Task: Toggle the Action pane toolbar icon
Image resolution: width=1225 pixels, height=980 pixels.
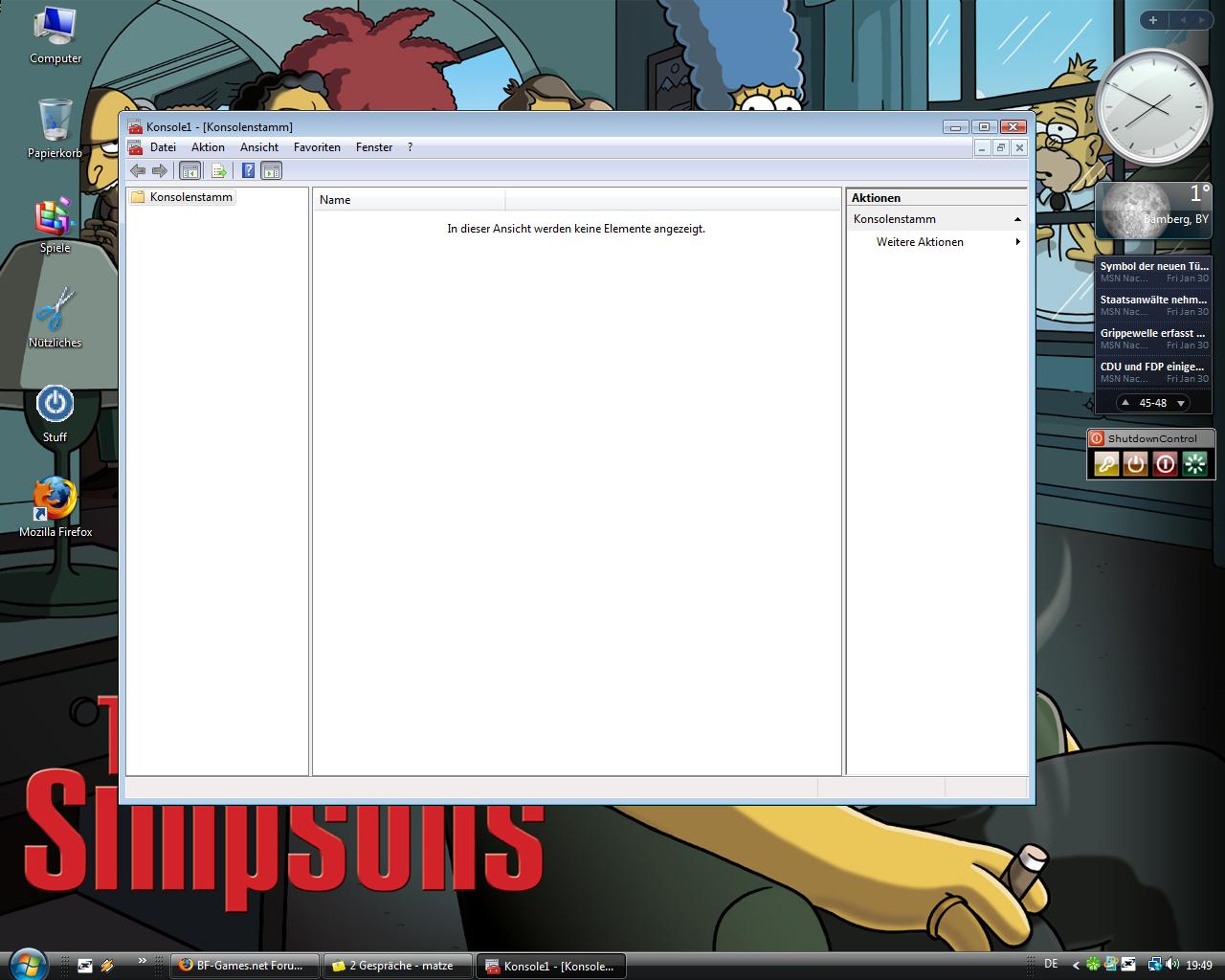Action: pos(272,170)
